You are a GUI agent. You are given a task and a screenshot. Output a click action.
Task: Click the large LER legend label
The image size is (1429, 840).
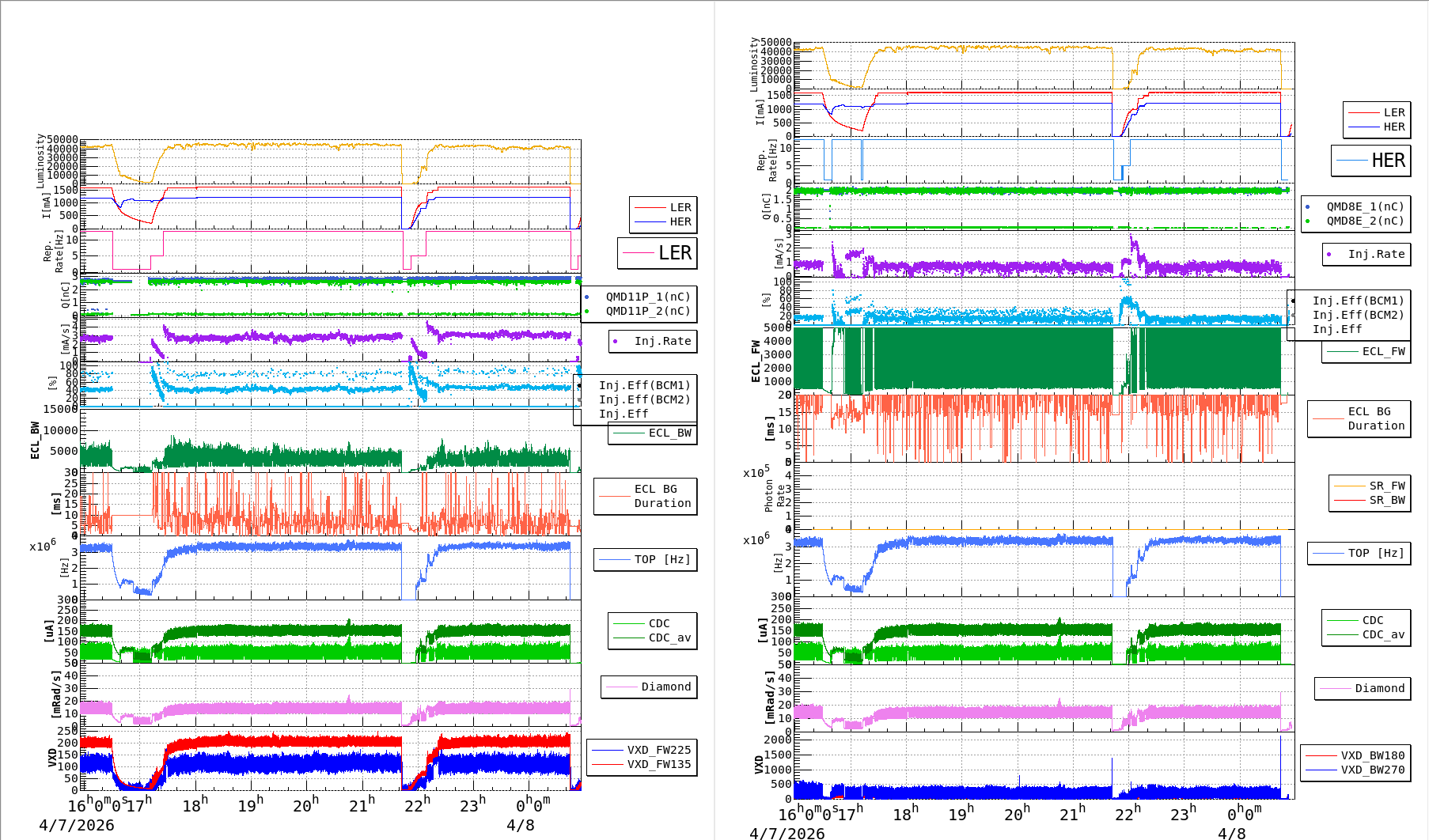[x=674, y=253]
